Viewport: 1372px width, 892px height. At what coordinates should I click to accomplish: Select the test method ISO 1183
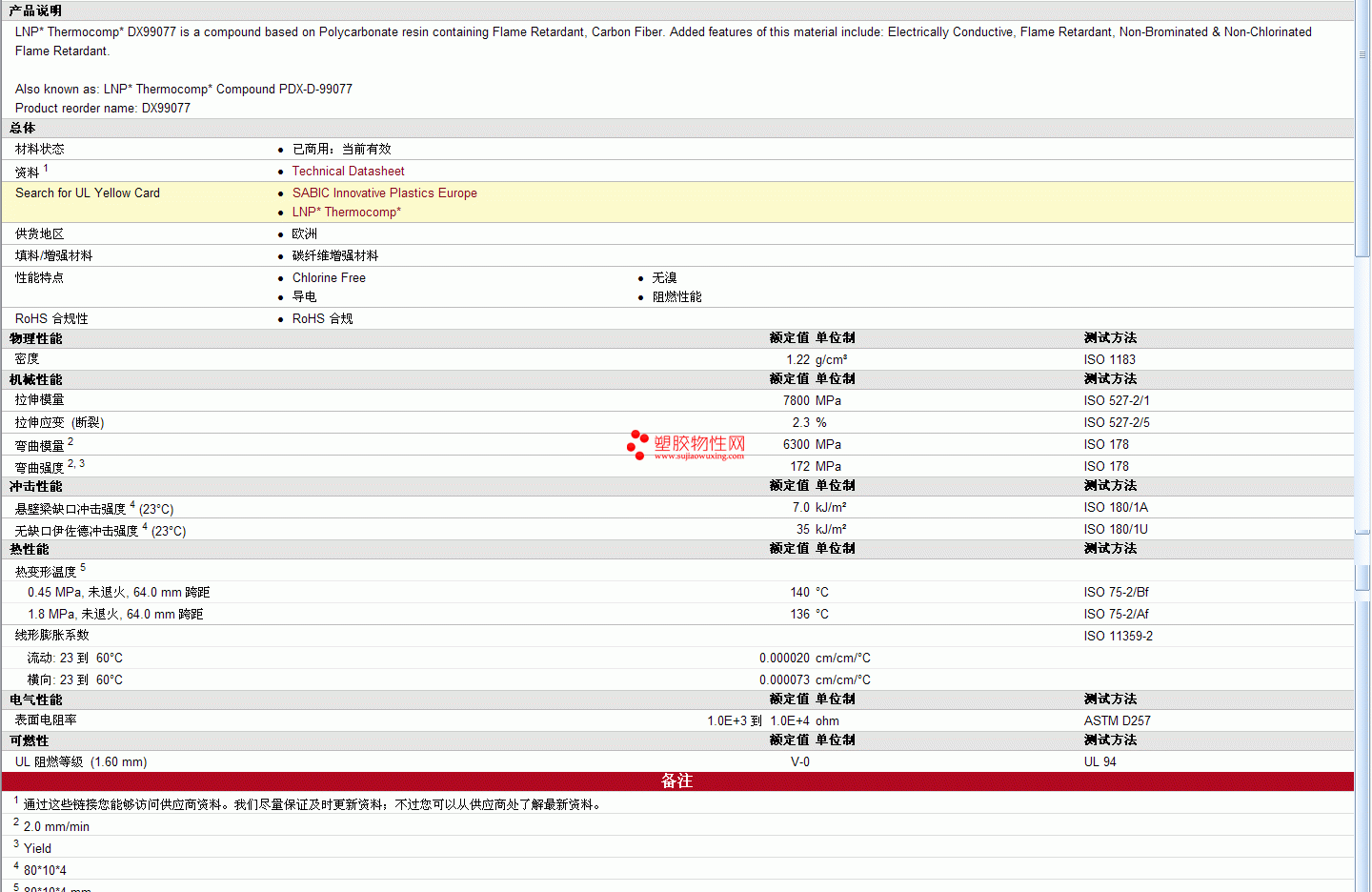[1109, 360]
